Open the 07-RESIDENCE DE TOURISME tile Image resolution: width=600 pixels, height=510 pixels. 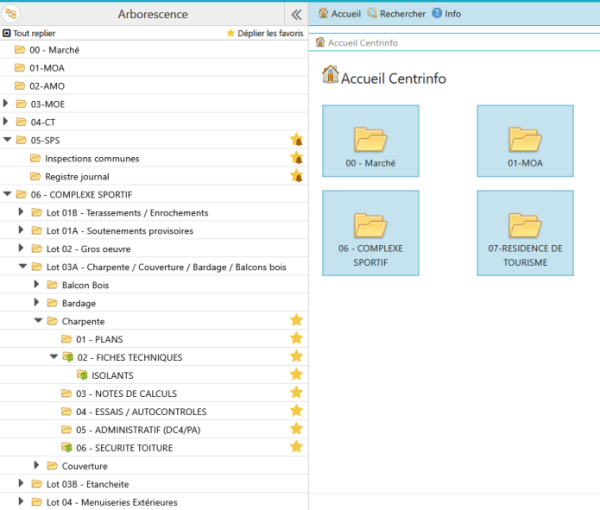(x=525, y=235)
